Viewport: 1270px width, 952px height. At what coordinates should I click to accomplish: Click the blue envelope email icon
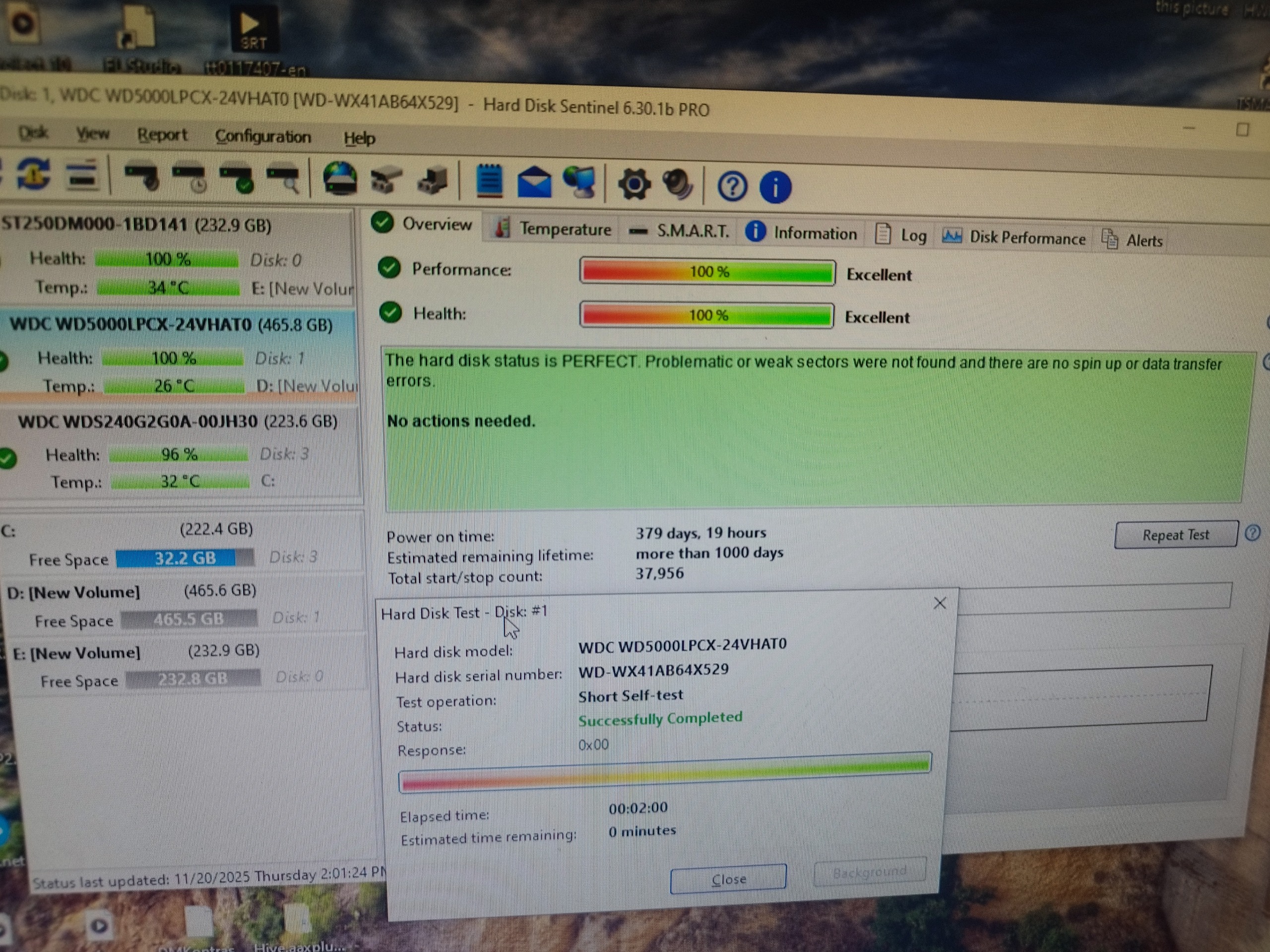(x=534, y=183)
